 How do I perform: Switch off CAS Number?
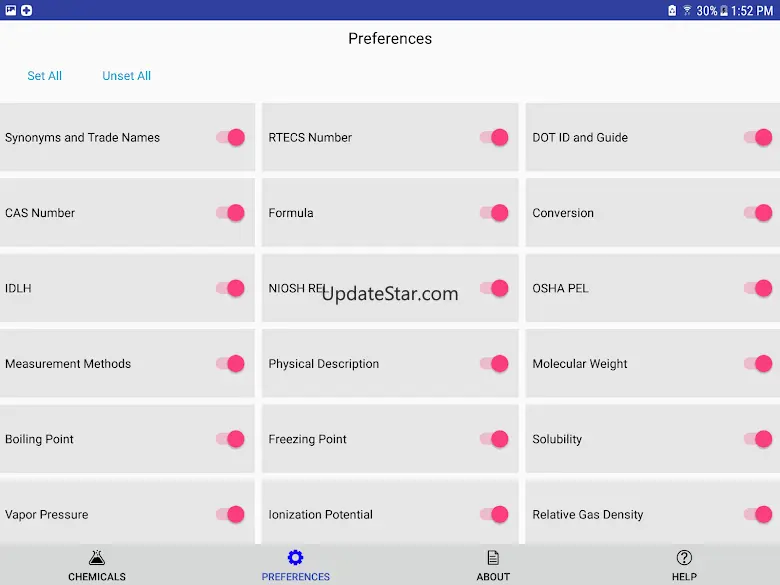[230, 213]
